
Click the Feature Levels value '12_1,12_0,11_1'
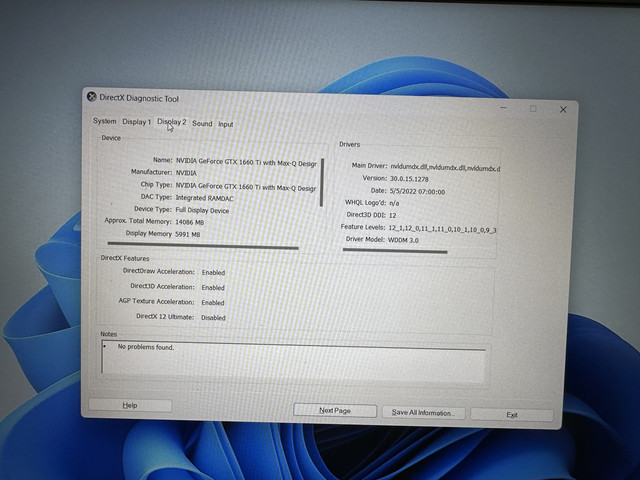tap(442, 230)
